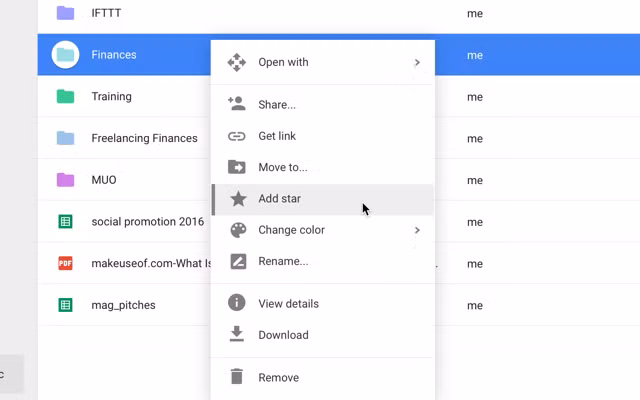
Task: Select the Freelancing Finances folder
Action: click(x=144, y=138)
